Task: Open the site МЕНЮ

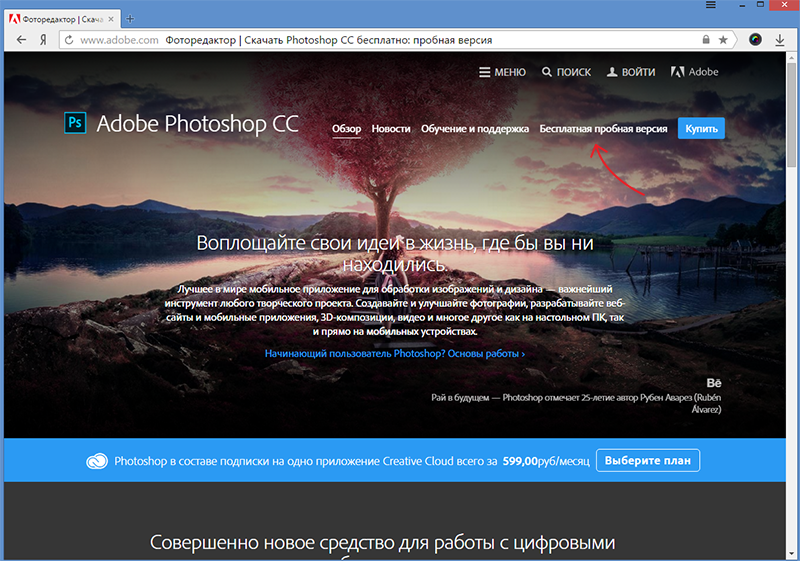Action: (503, 72)
